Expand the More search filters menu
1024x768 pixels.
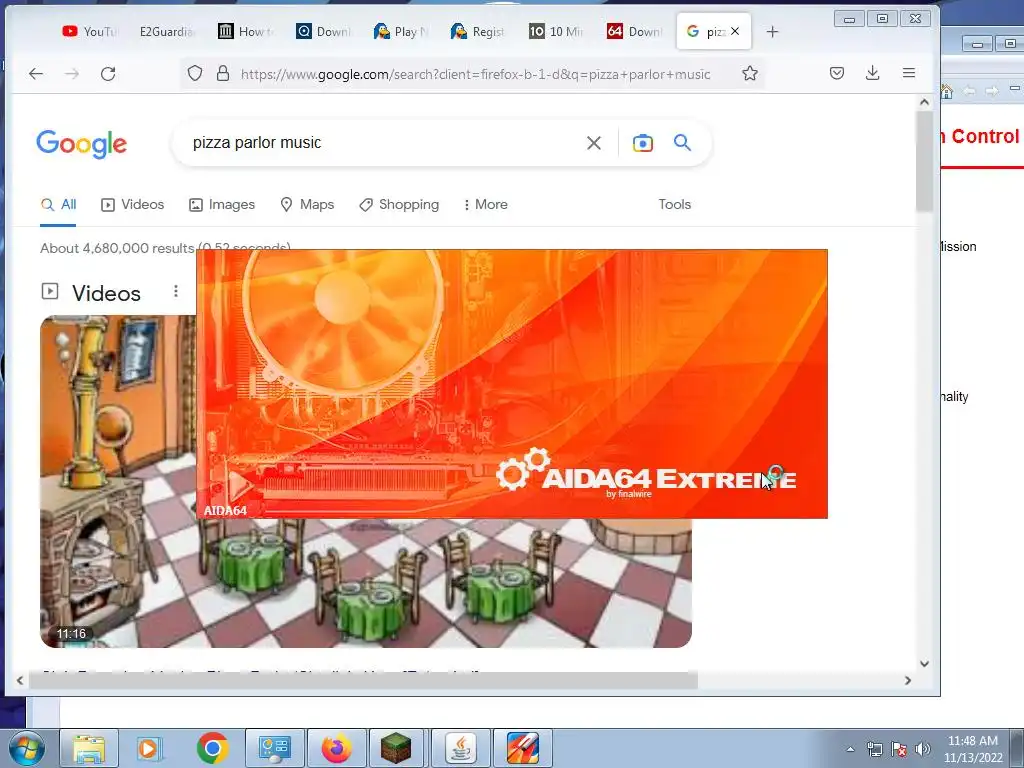click(485, 204)
